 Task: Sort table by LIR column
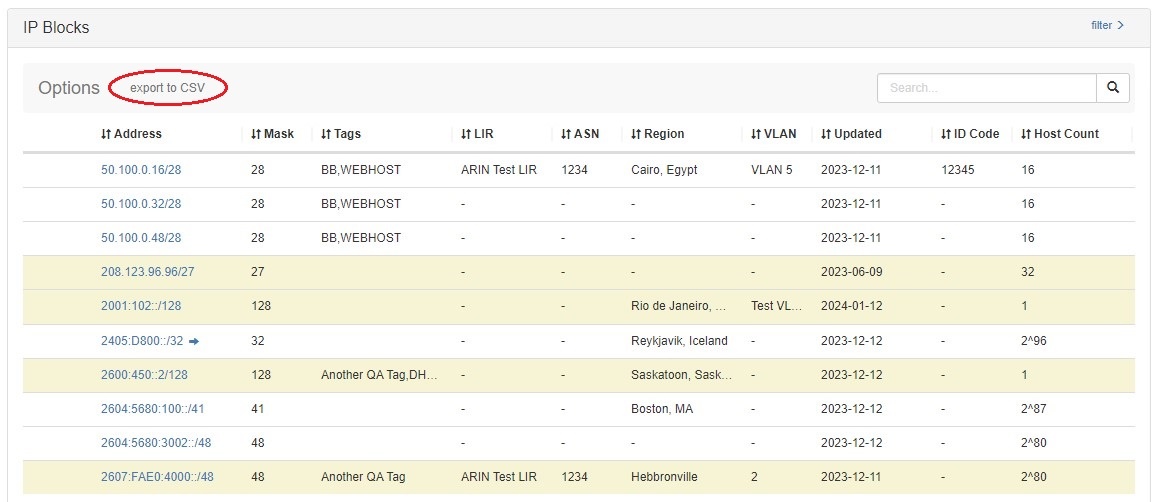(477, 134)
